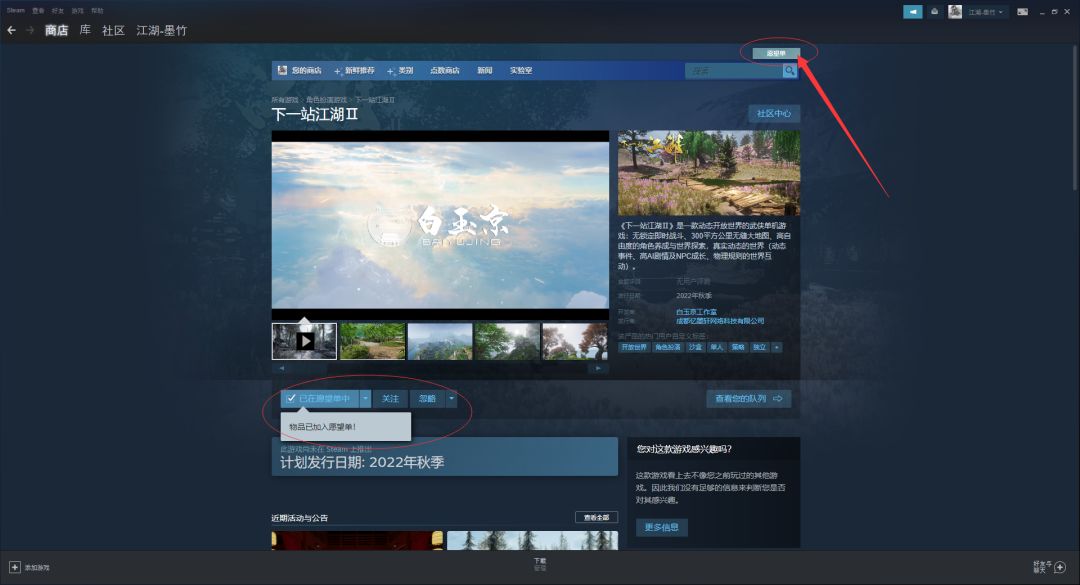Click the thumbnail strip scrollbar track
Image resolution: width=1080 pixels, height=585 pixels.
pyautogui.click(x=439, y=368)
